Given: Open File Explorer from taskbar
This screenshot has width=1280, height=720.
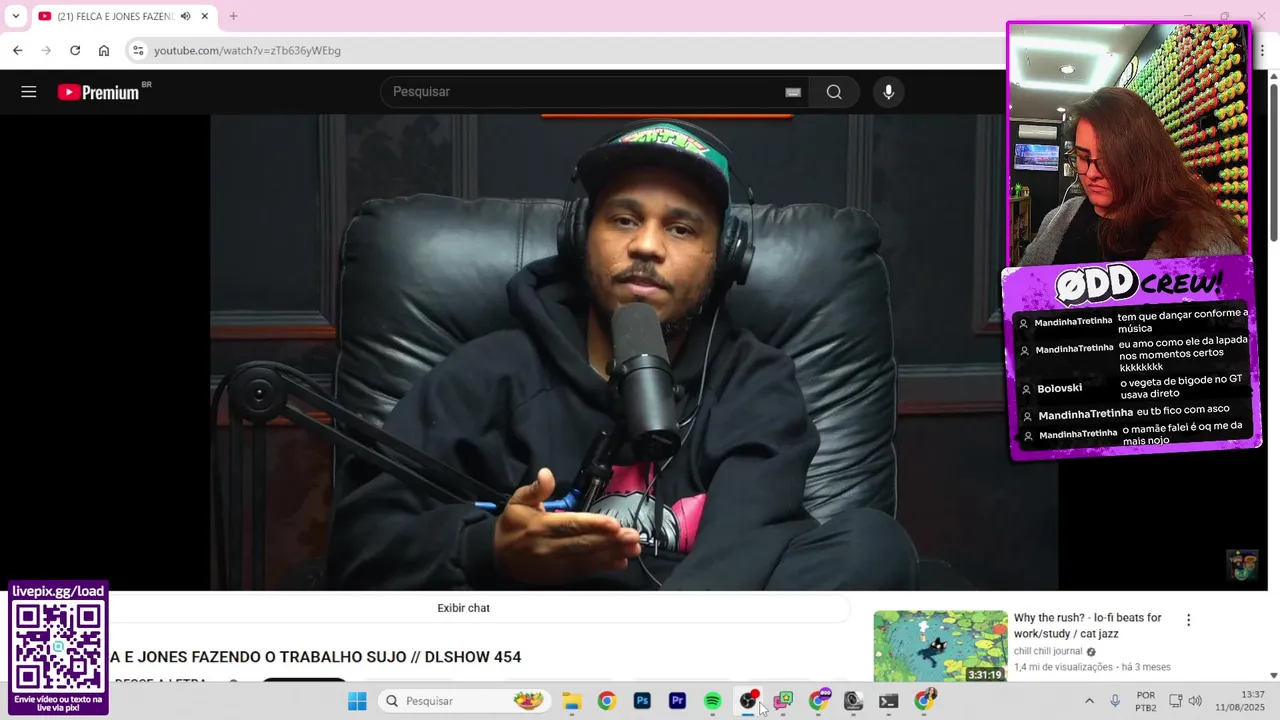Looking at the screenshot, I should click(571, 701).
